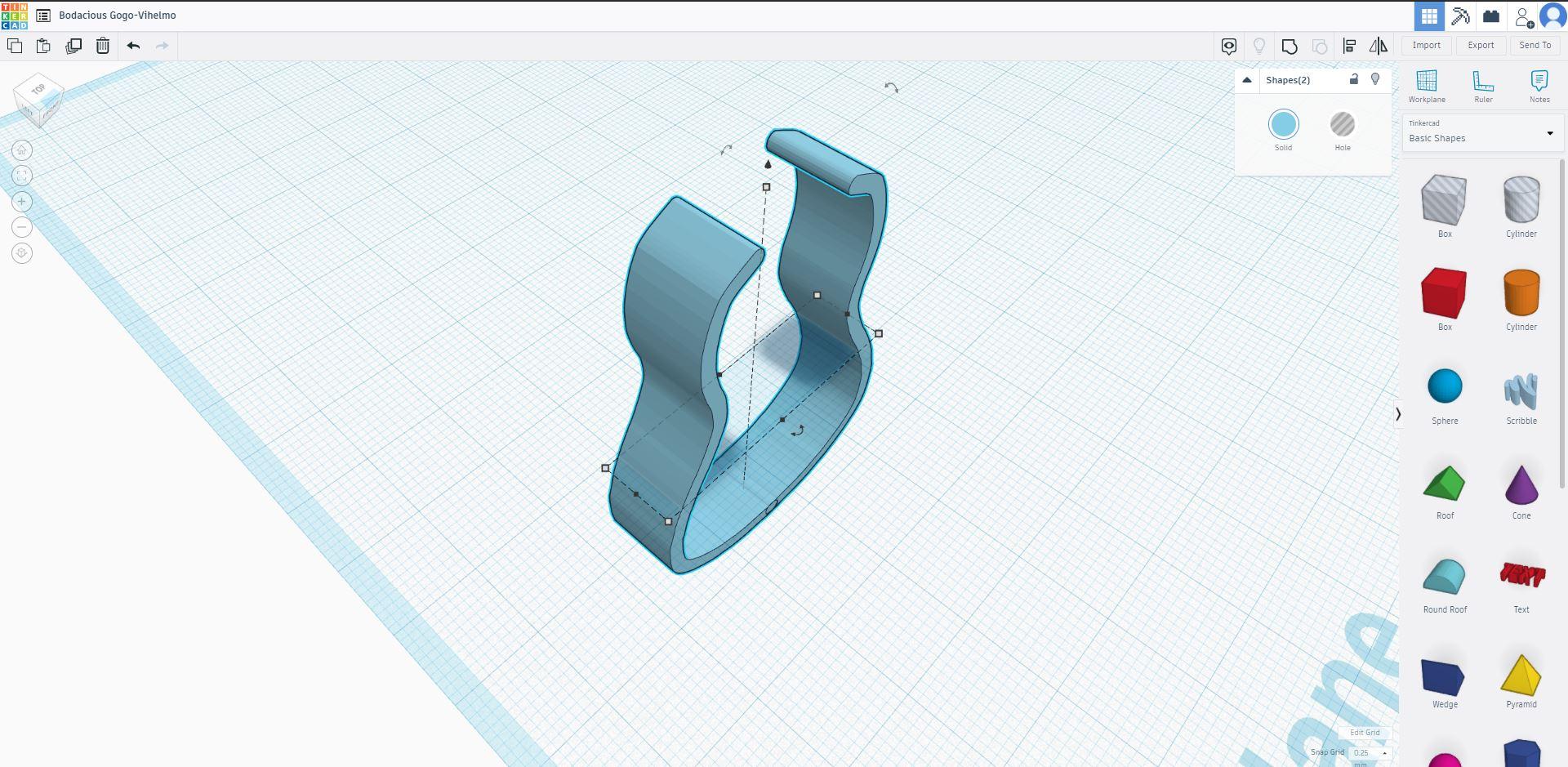
Task: Open the Mirror tool
Action: pos(1379,47)
